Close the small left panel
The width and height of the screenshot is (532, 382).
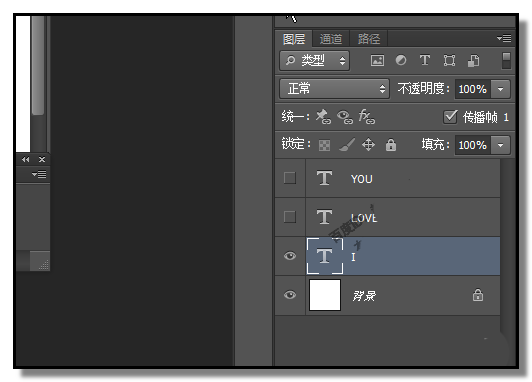pos(42,159)
